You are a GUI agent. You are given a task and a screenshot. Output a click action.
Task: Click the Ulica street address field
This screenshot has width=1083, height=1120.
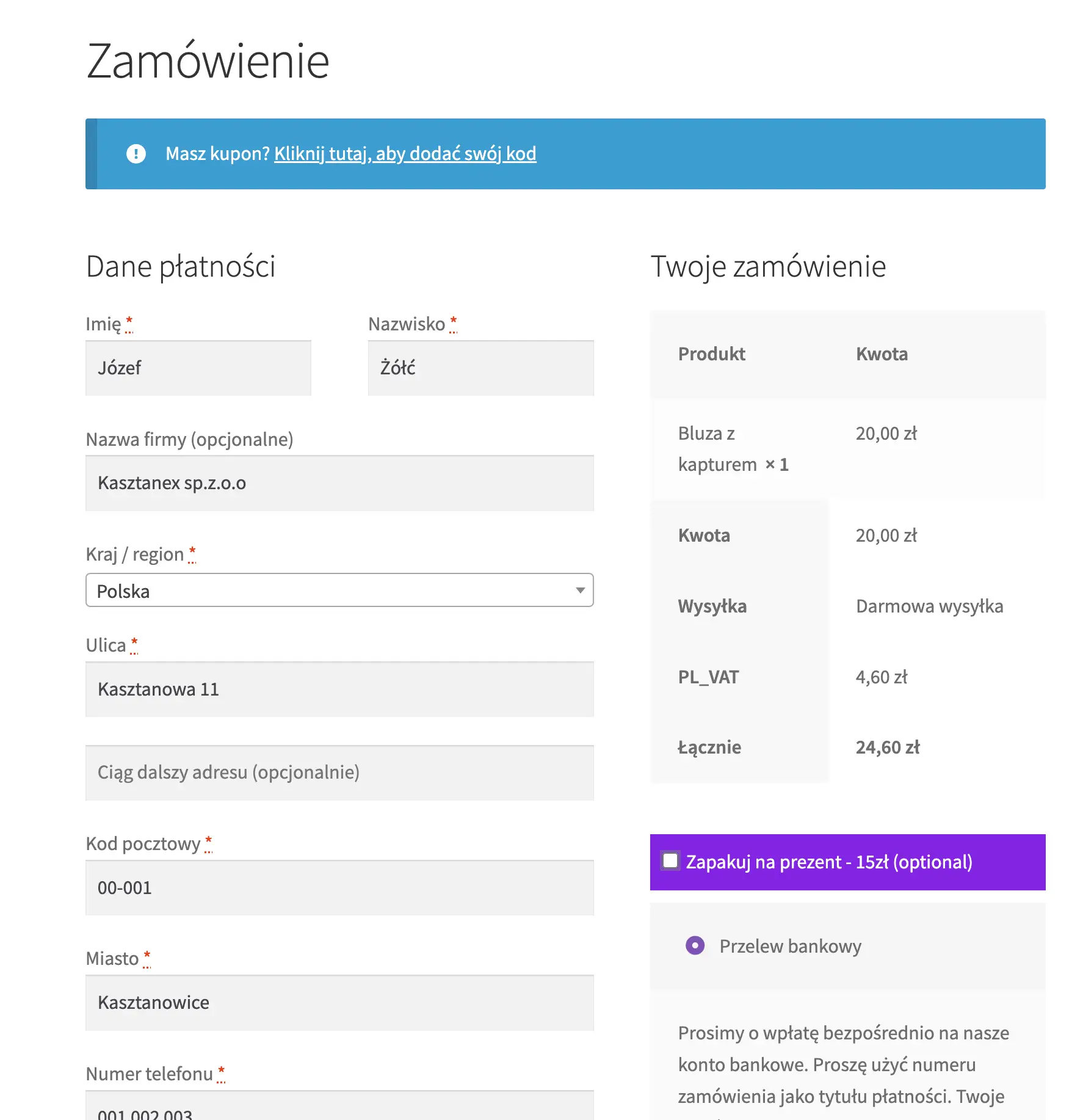pyautogui.click(x=339, y=689)
